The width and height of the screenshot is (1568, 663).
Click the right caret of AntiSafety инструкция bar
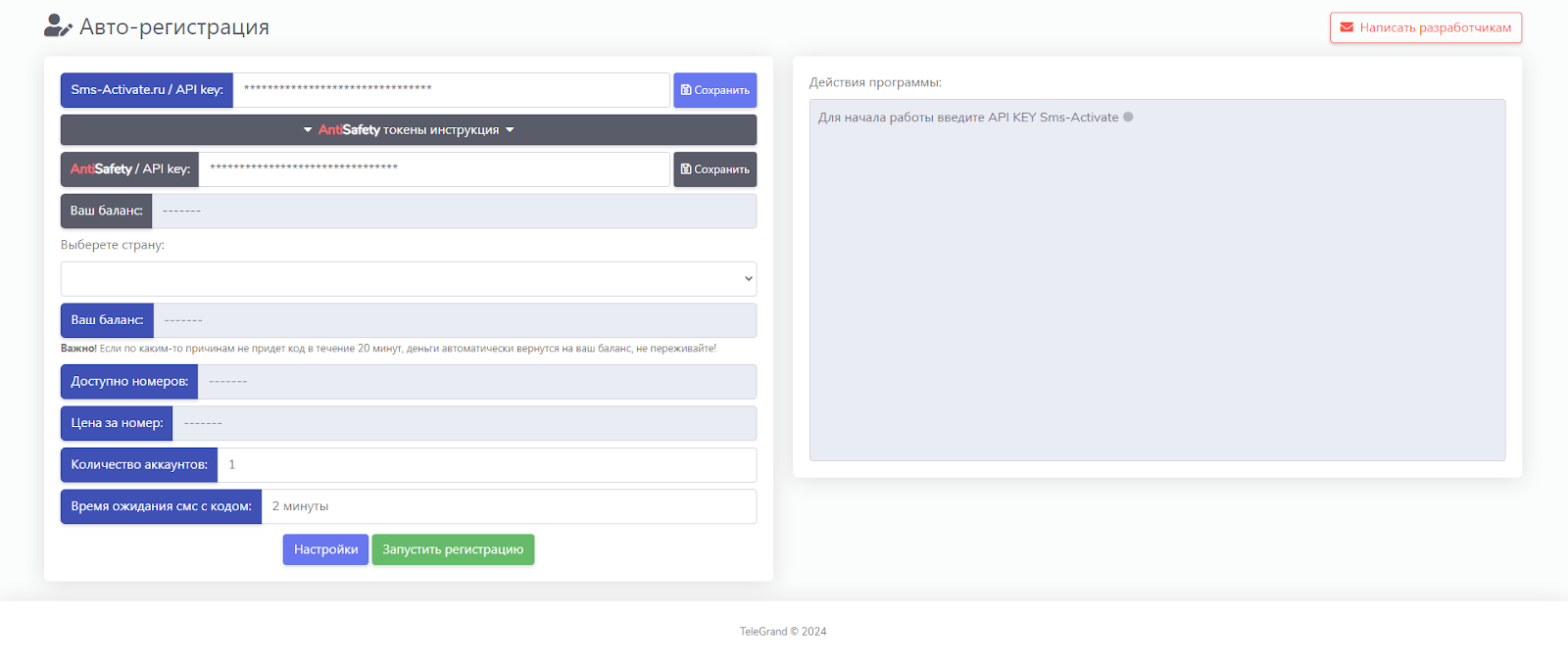510,130
